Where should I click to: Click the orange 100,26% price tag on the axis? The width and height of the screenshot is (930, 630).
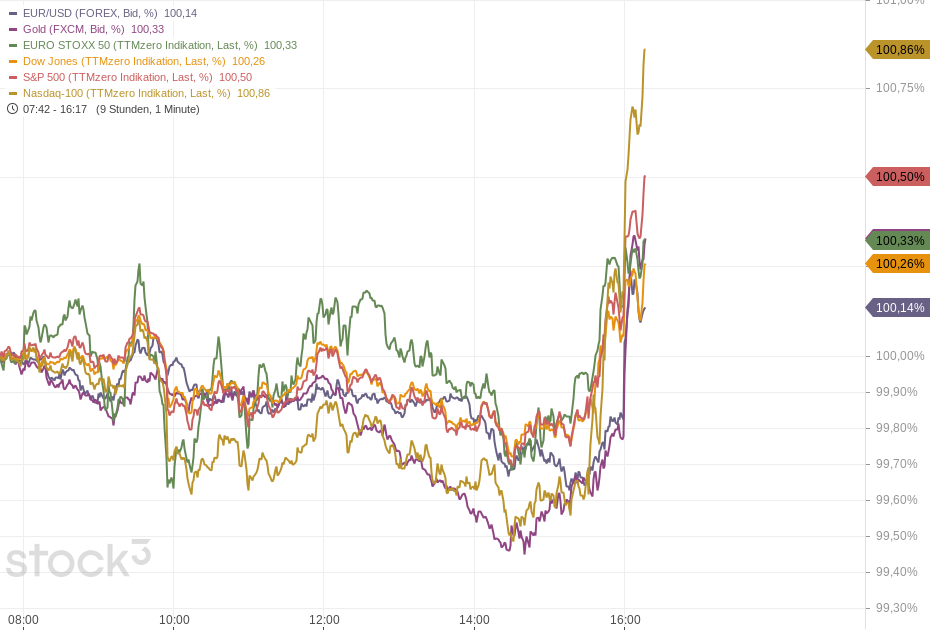tap(898, 264)
